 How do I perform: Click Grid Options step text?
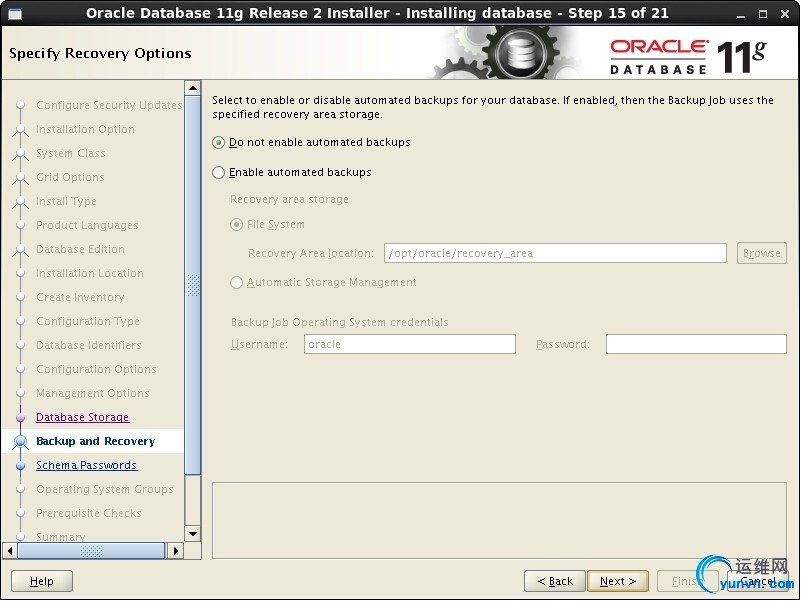click(x=70, y=177)
